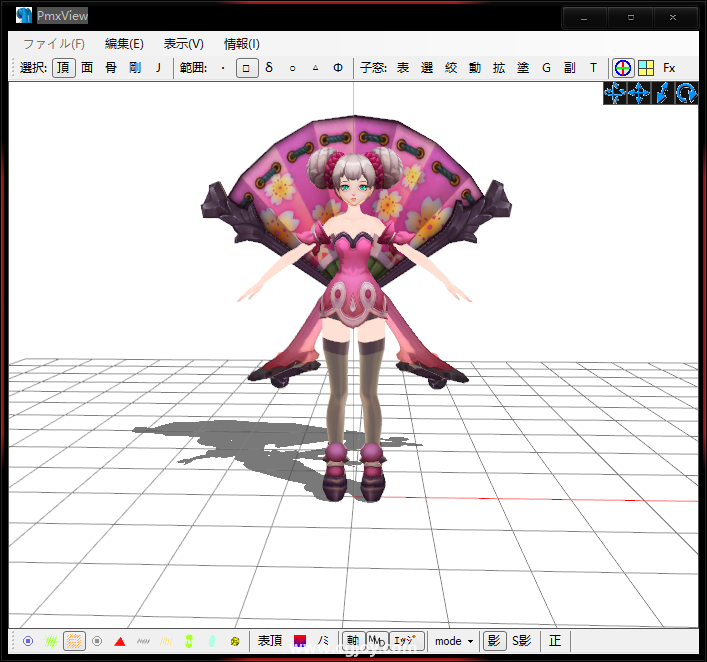
Task: Click the 骨 bone selection button
Action: point(111,68)
